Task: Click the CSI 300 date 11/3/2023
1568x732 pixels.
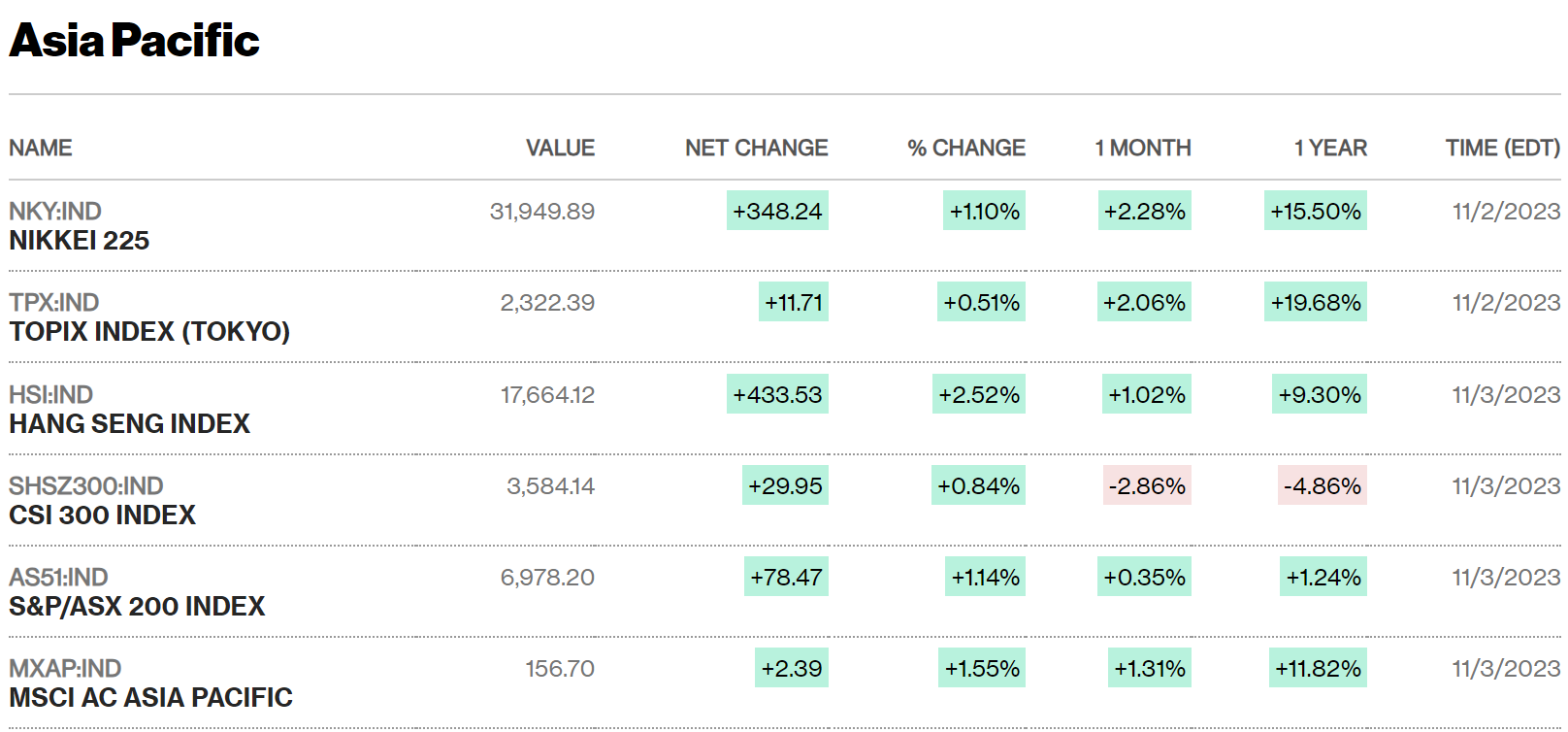Action: coord(1506,486)
